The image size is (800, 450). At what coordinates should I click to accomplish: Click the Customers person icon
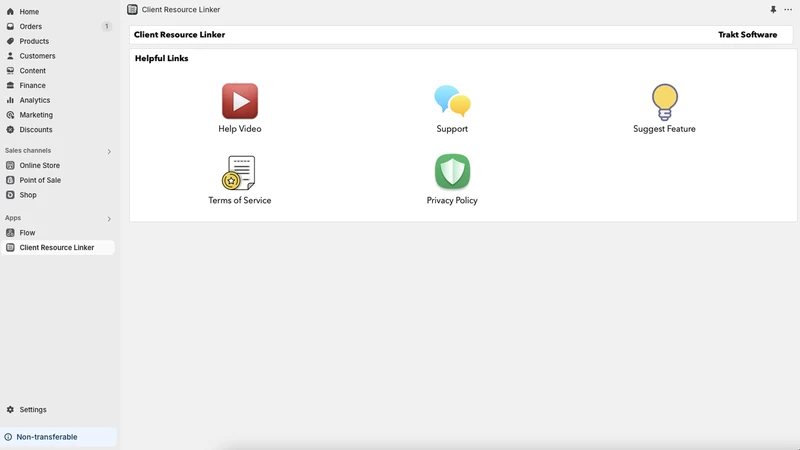pos(10,56)
